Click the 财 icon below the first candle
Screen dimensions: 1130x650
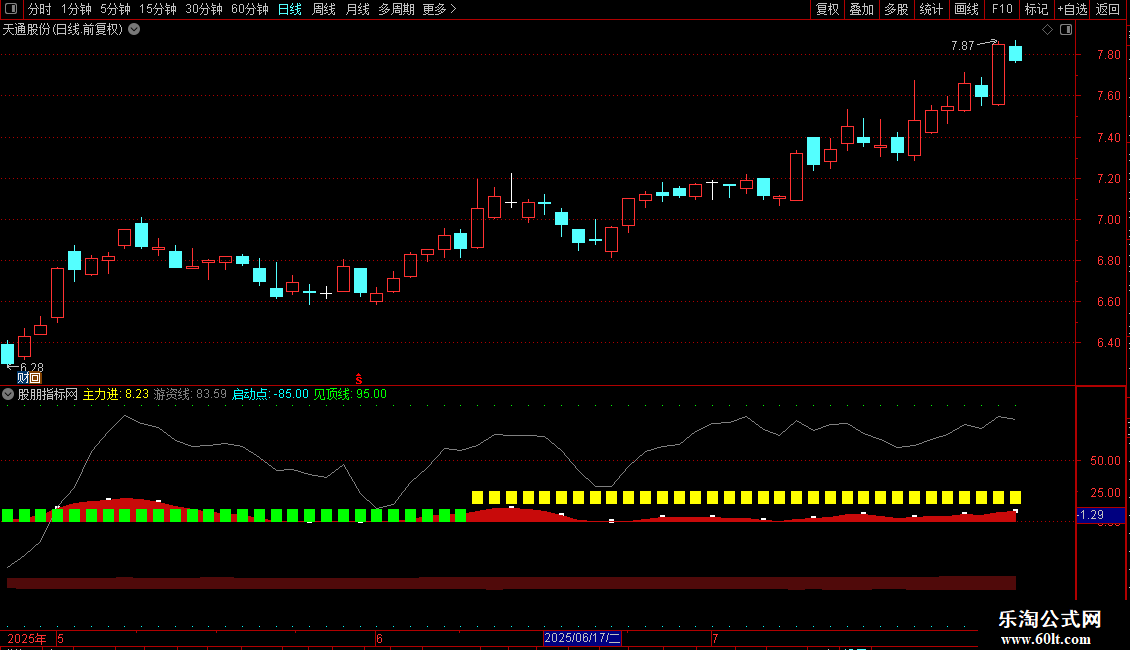pyautogui.click(x=22, y=378)
